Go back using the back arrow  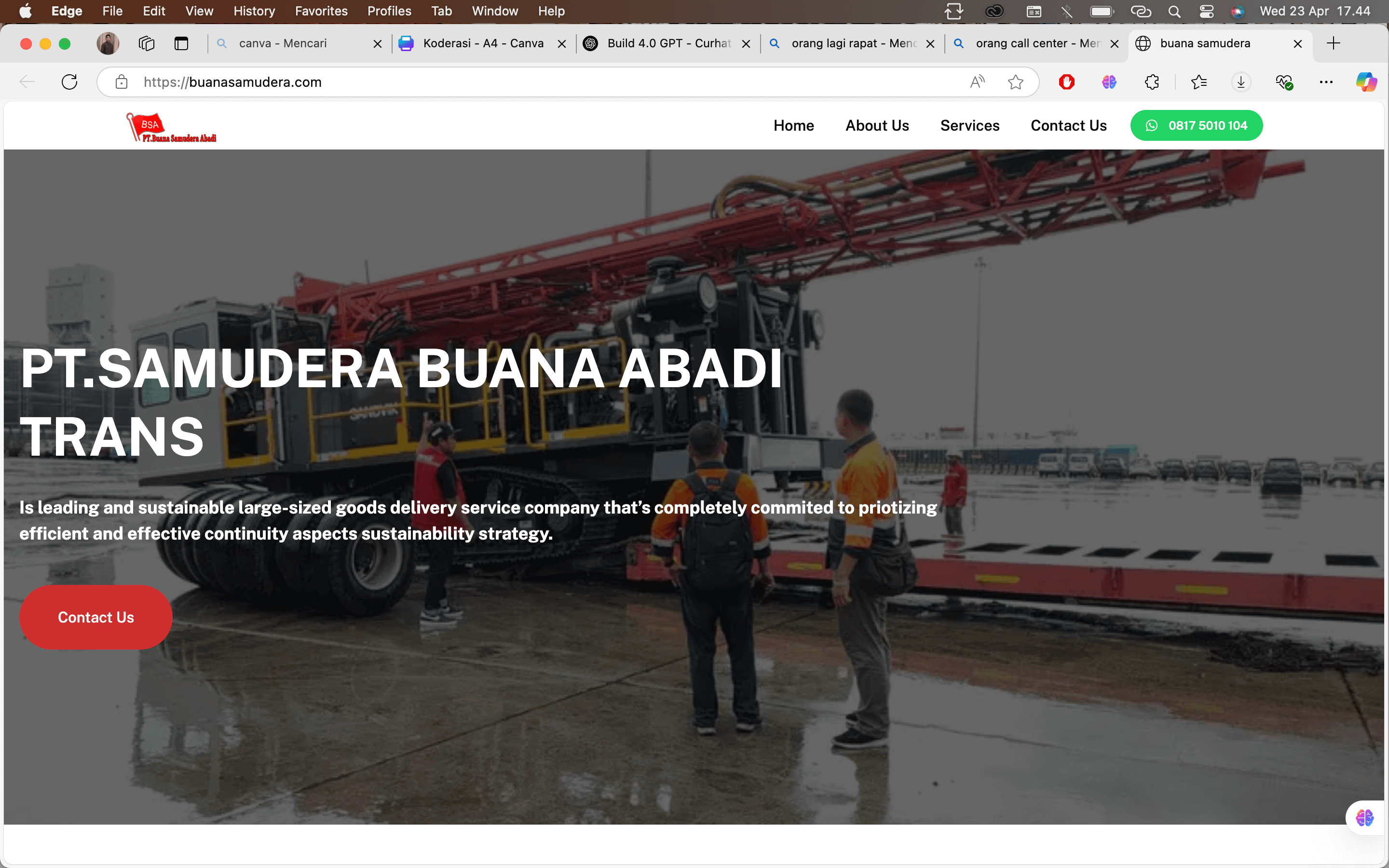point(27,82)
